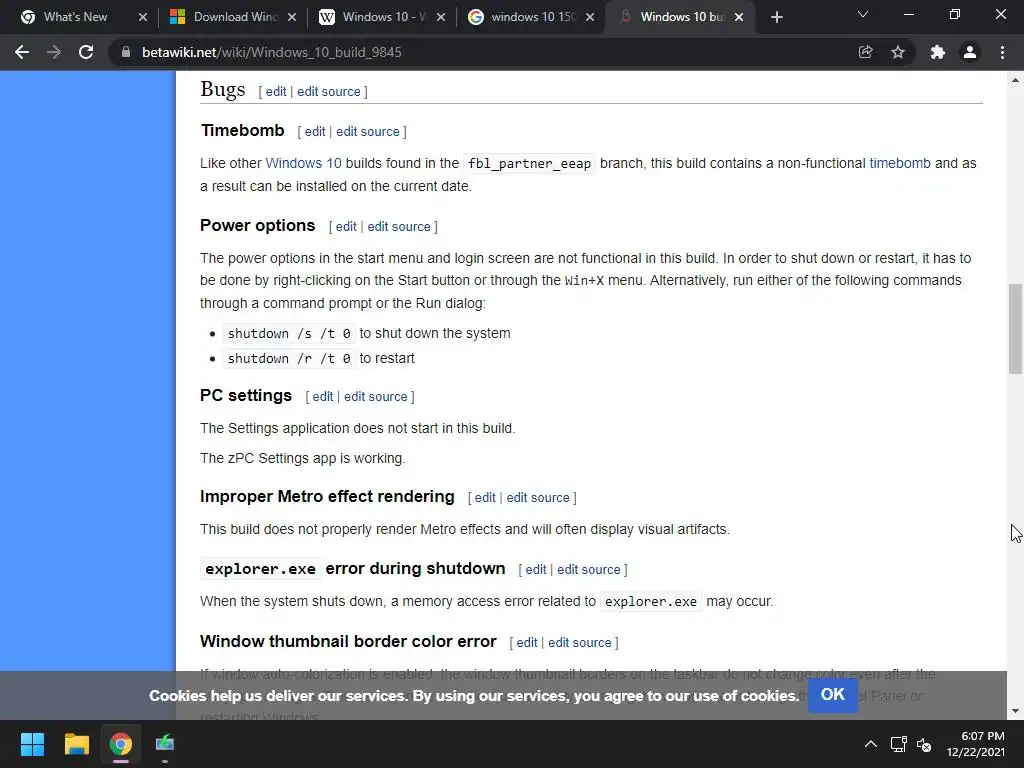Edit source of PC settings section
Image resolution: width=1024 pixels, height=768 pixels.
(376, 396)
